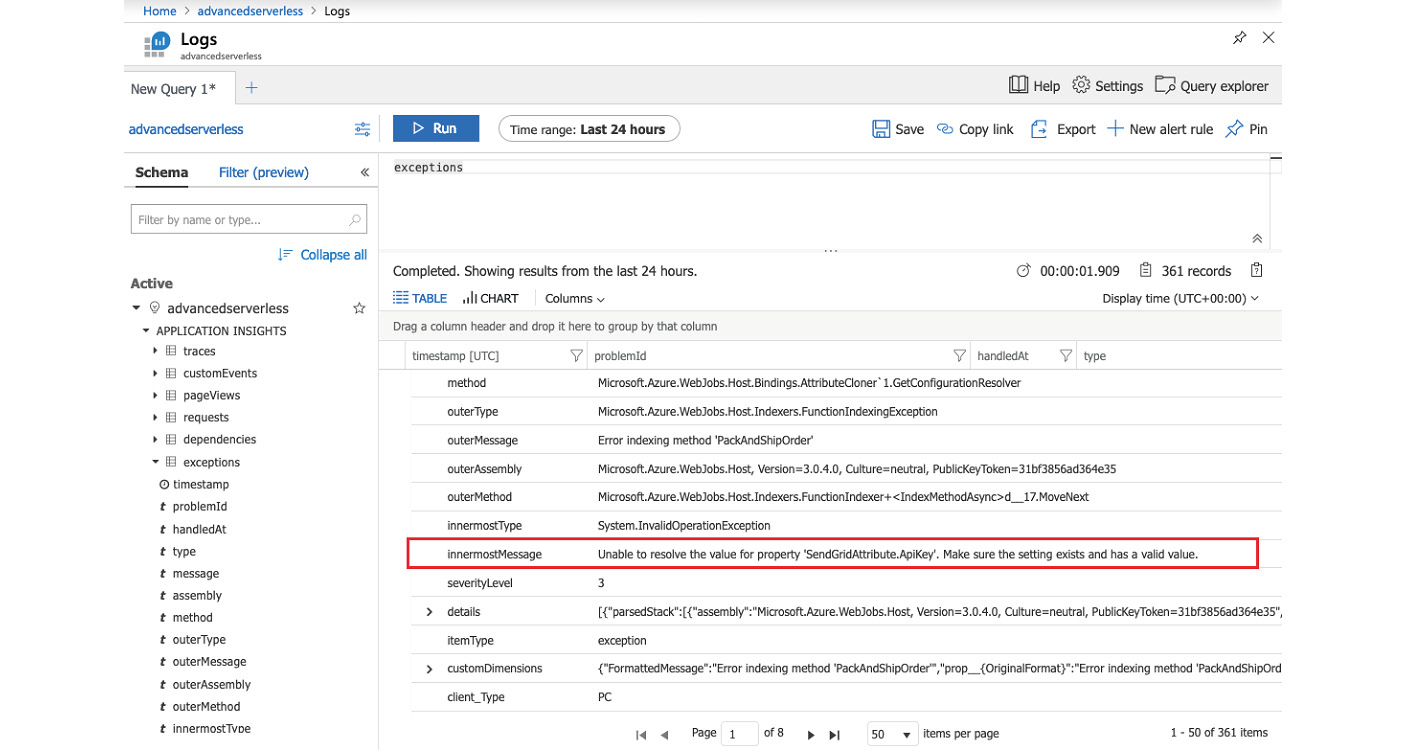Expand the details row
Image resolution: width=1406 pixels, height=750 pixels.
[430, 611]
